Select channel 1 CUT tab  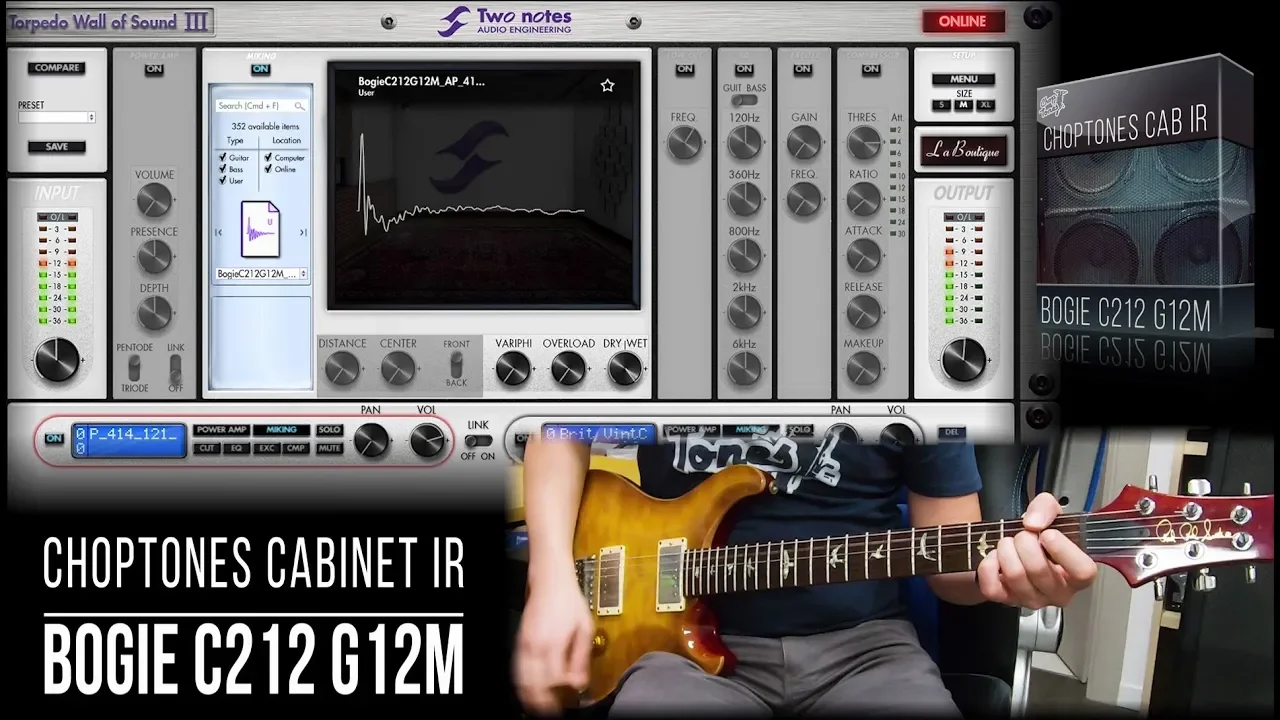click(207, 448)
